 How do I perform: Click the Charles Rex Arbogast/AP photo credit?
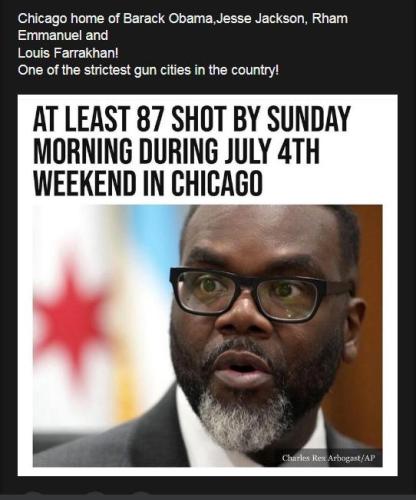click(x=329, y=458)
